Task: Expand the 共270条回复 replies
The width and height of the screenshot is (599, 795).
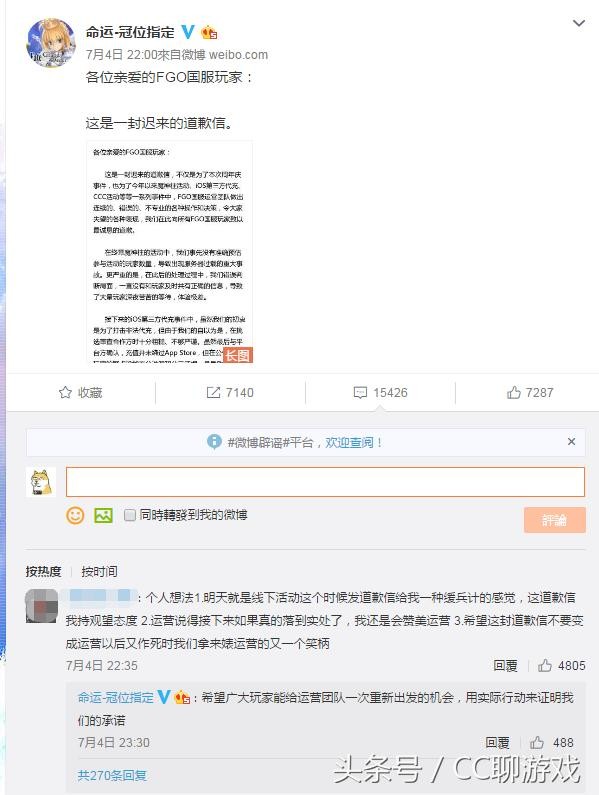Action: [x=112, y=775]
